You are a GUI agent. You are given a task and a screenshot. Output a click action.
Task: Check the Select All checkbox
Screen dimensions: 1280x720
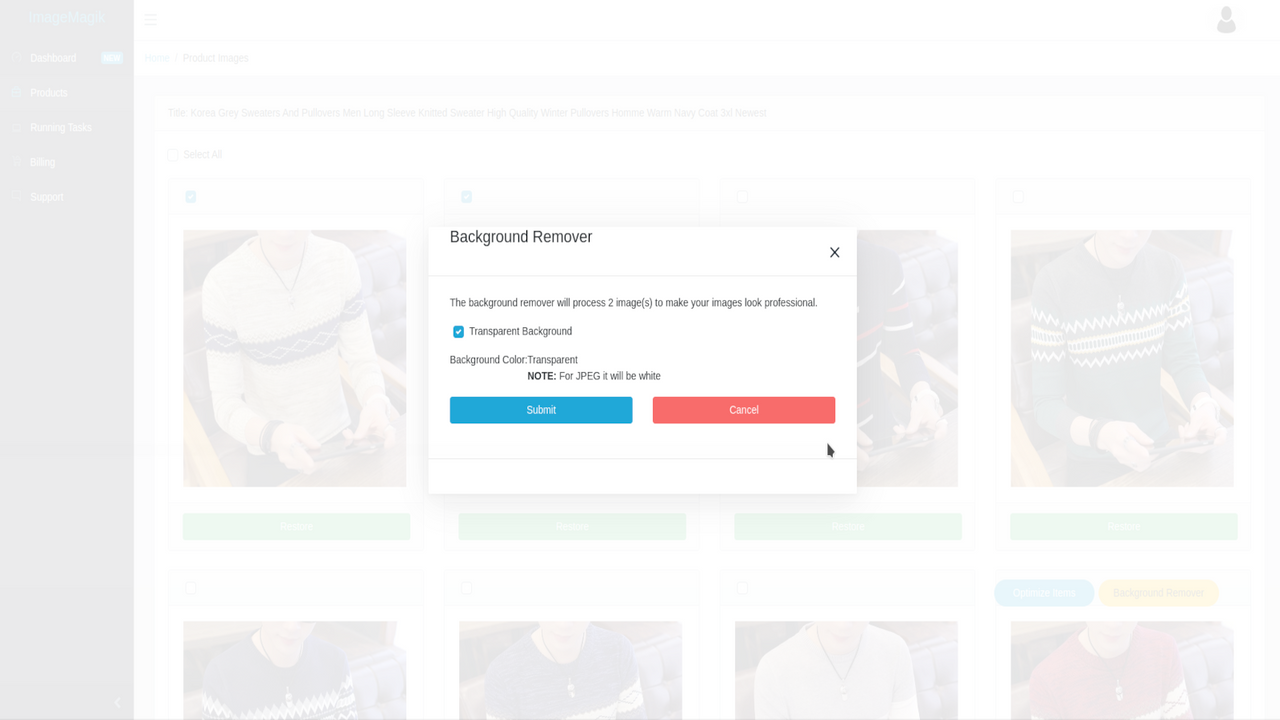pos(173,155)
